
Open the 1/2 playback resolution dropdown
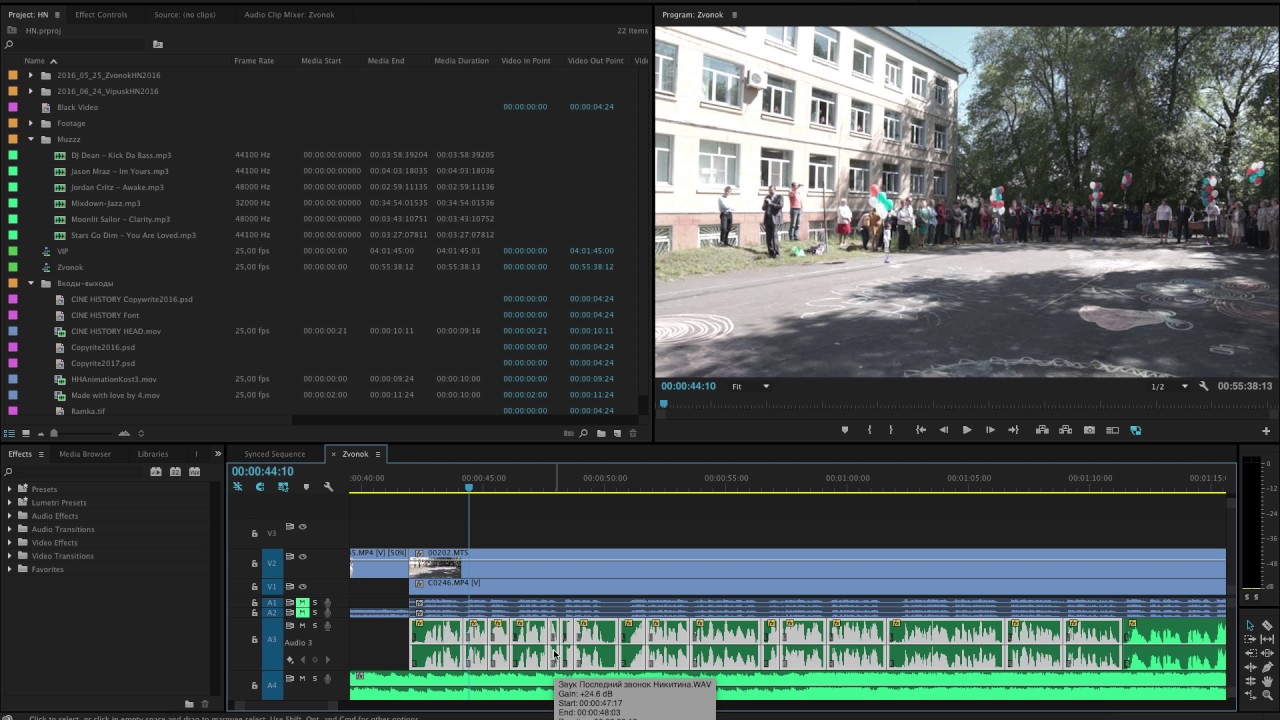[1169, 386]
